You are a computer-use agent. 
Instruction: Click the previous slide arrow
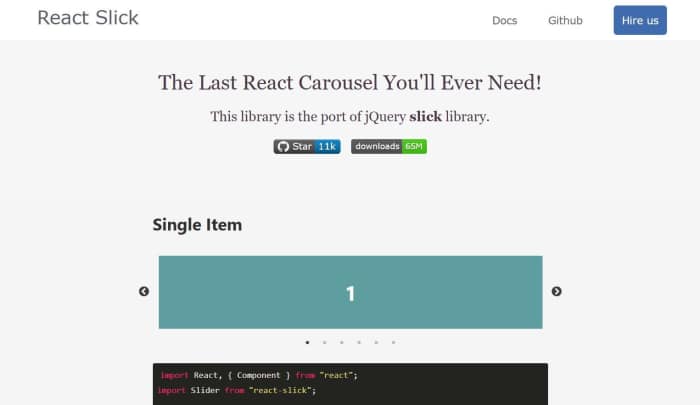[x=144, y=292]
